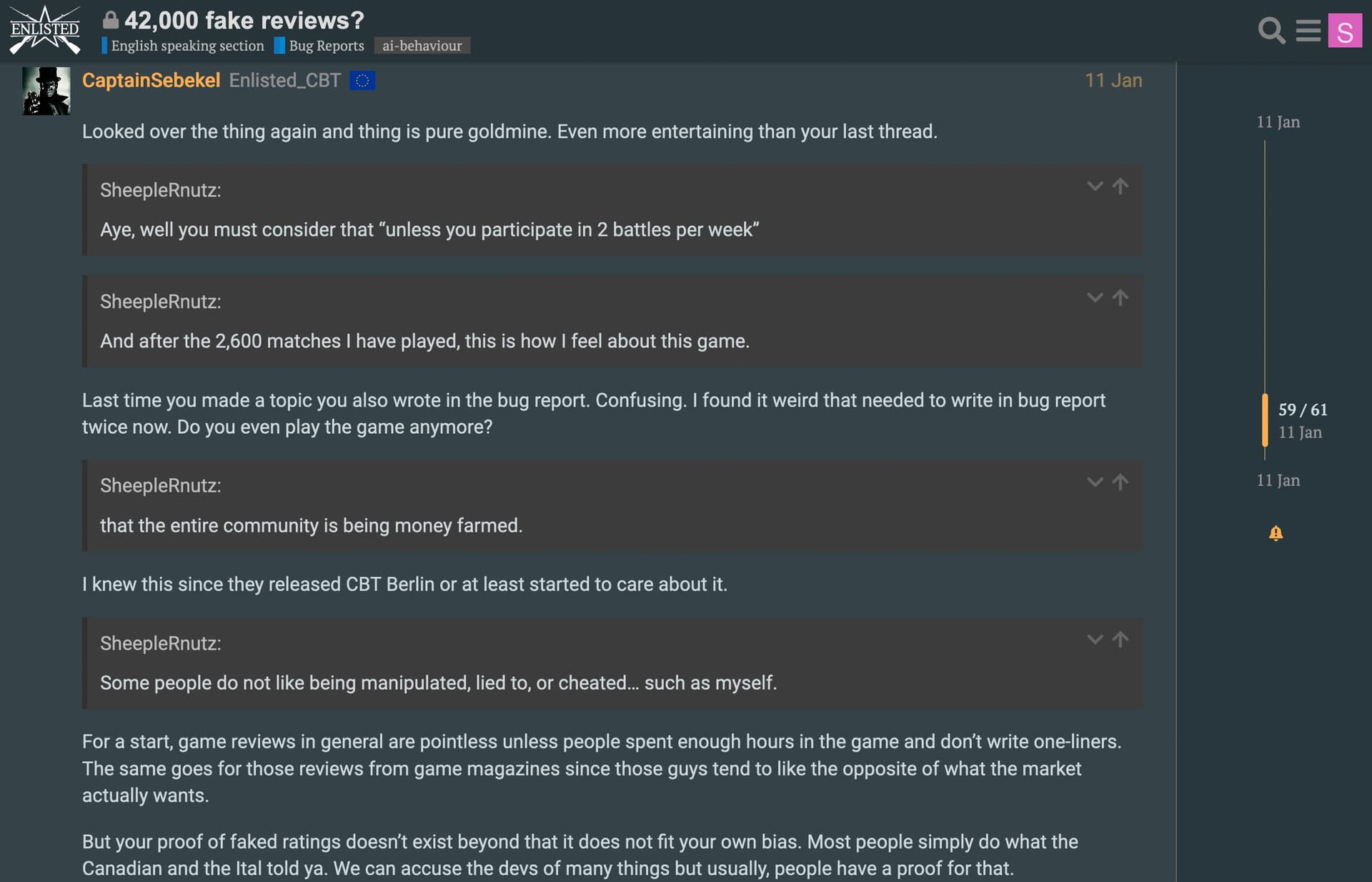
Task: Click the pink user avatar icon
Action: (1344, 31)
